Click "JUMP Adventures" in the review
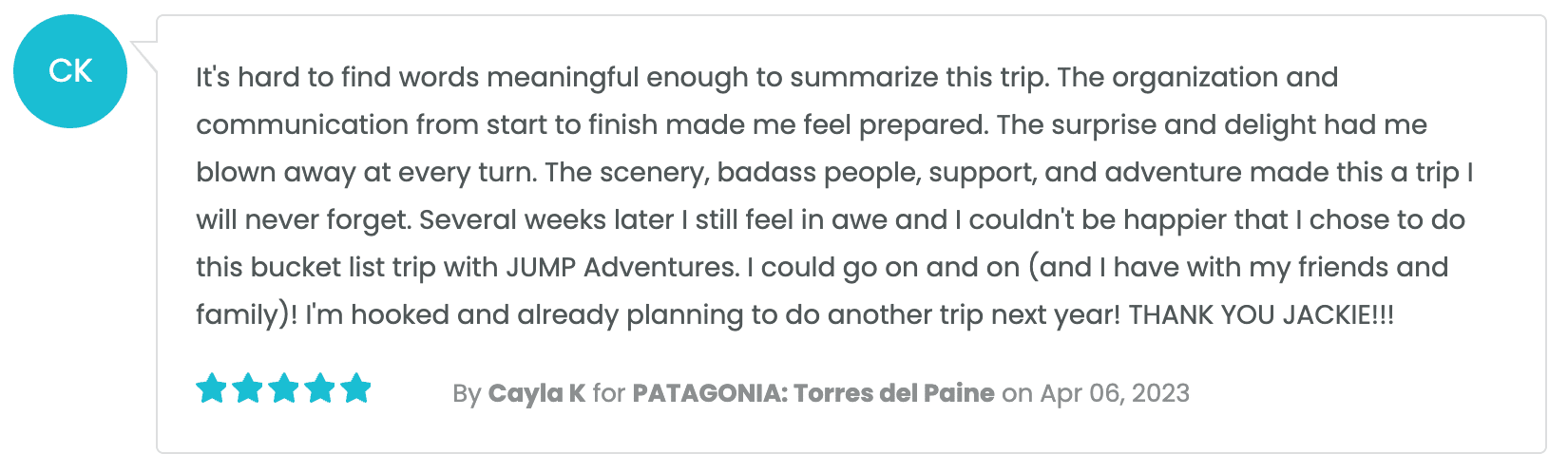 pyautogui.click(x=621, y=267)
